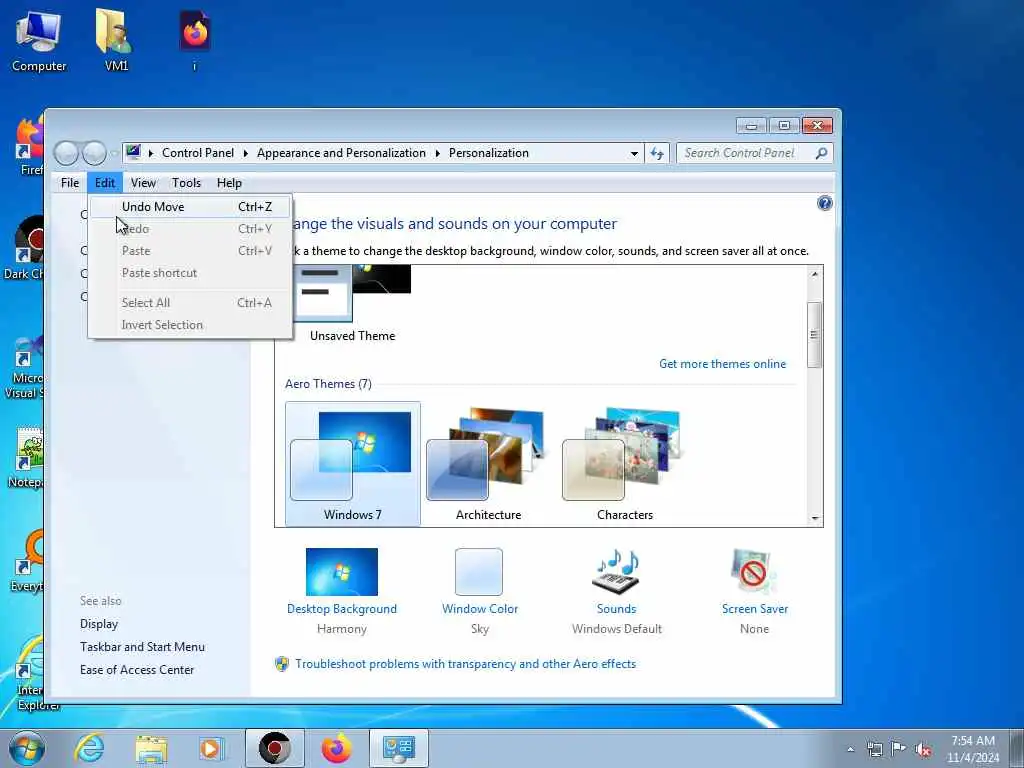This screenshot has height=768, width=1024.
Task: Click the muted volume tray icon
Action: [922, 749]
